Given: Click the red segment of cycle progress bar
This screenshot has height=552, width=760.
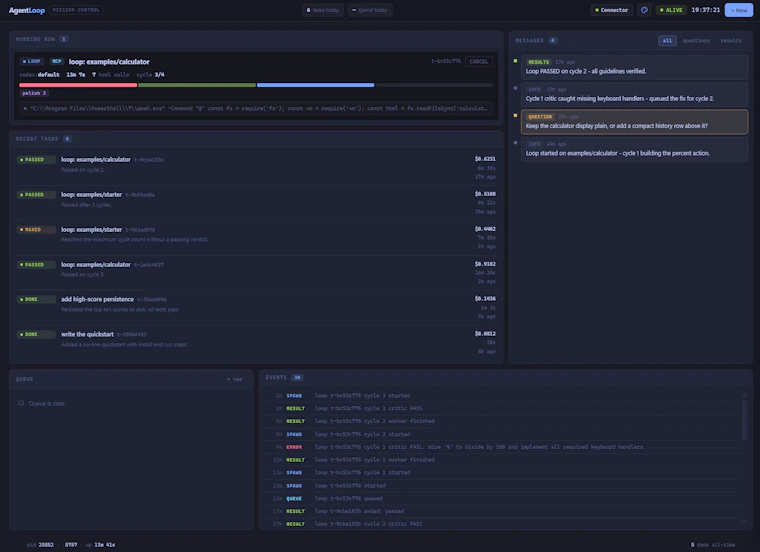Looking at the screenshot, I should (78, 85).
